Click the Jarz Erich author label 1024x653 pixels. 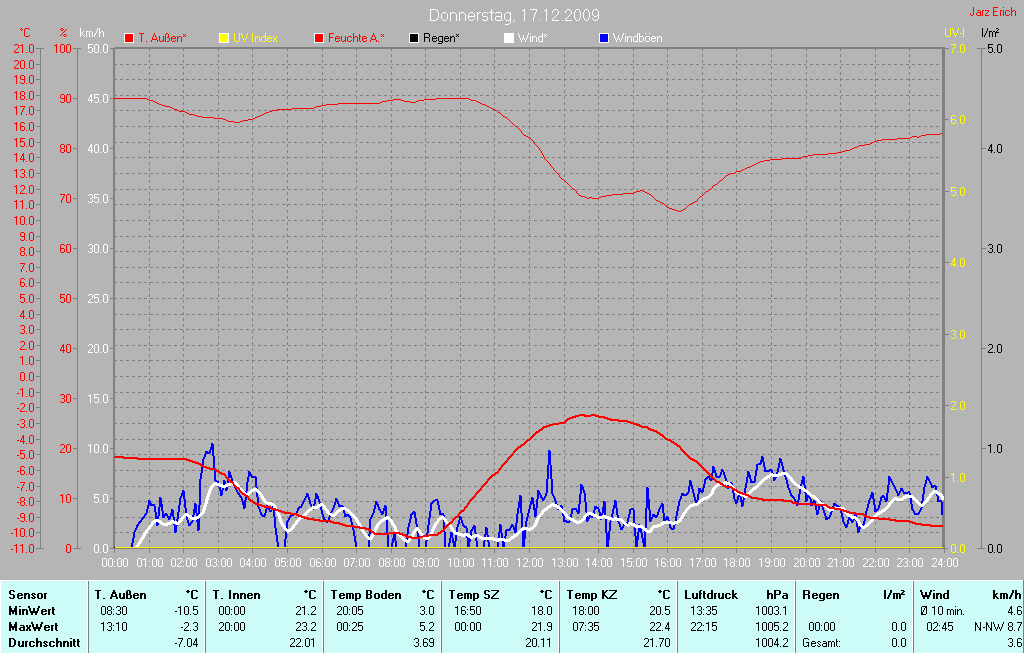[993, 12]
